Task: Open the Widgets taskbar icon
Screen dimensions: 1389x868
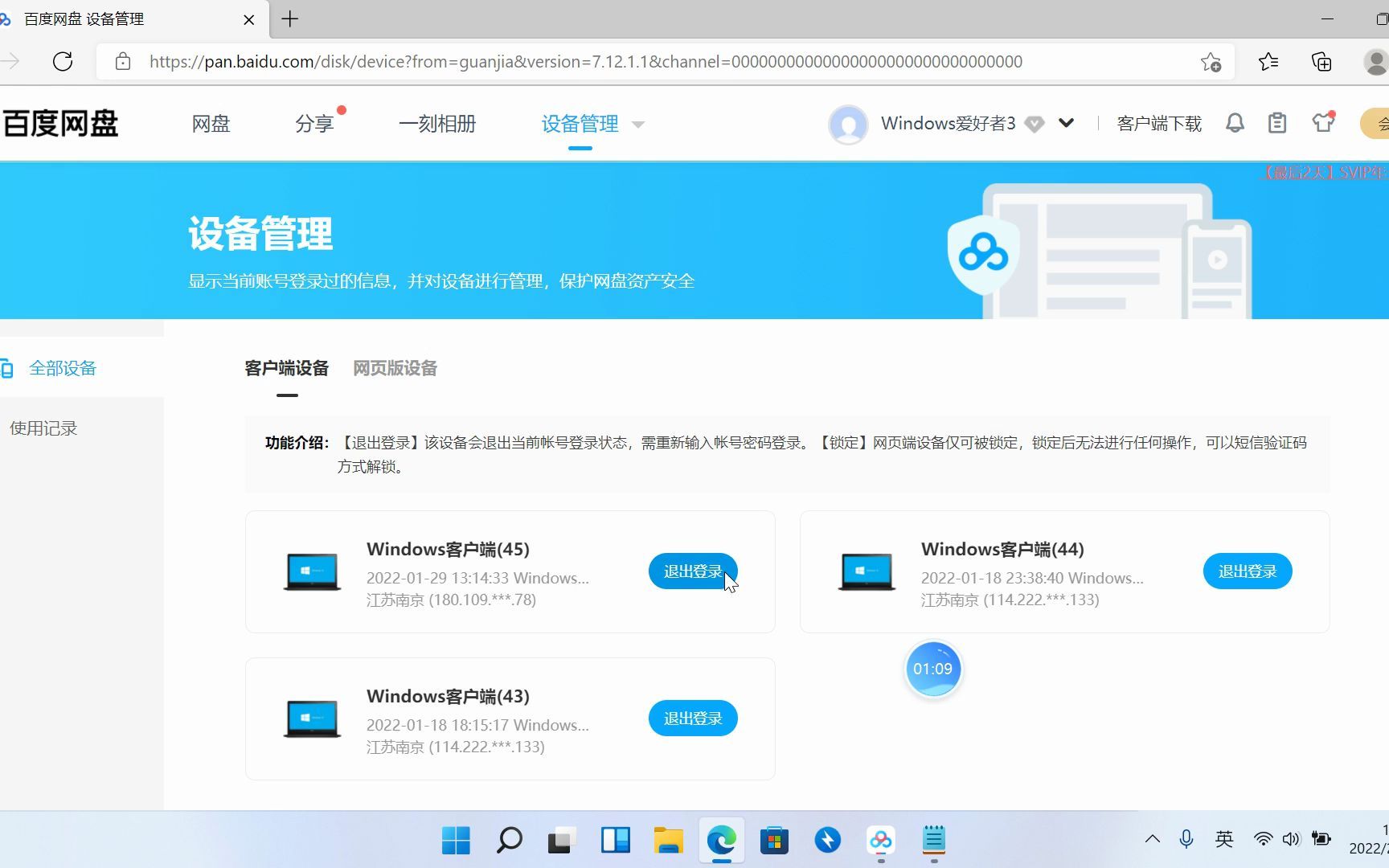Action: 616,841
